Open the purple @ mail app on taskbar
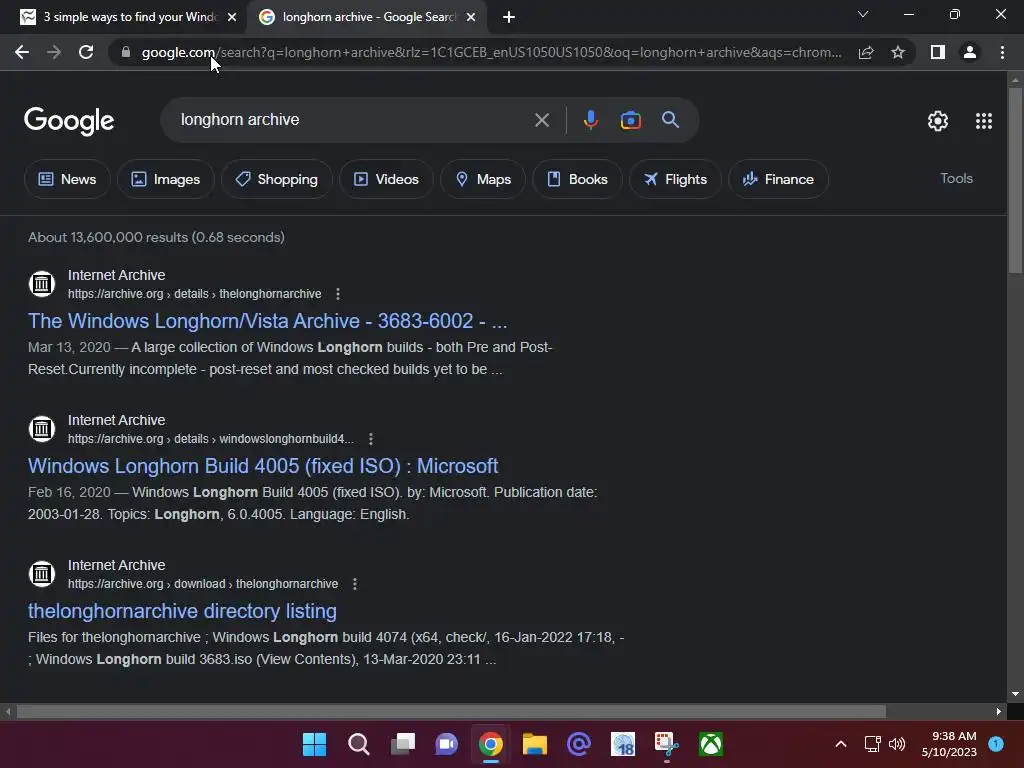This screenshot has height=768, width=1024. (579, 744)
